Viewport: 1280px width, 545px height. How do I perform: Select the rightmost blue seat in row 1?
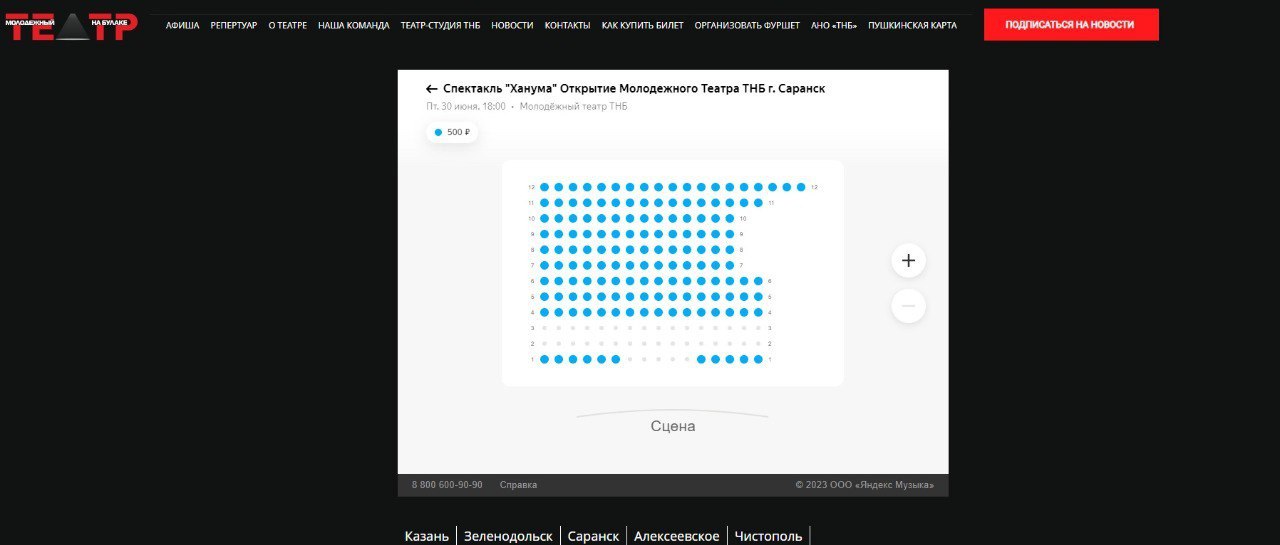[x=758, y=359]
